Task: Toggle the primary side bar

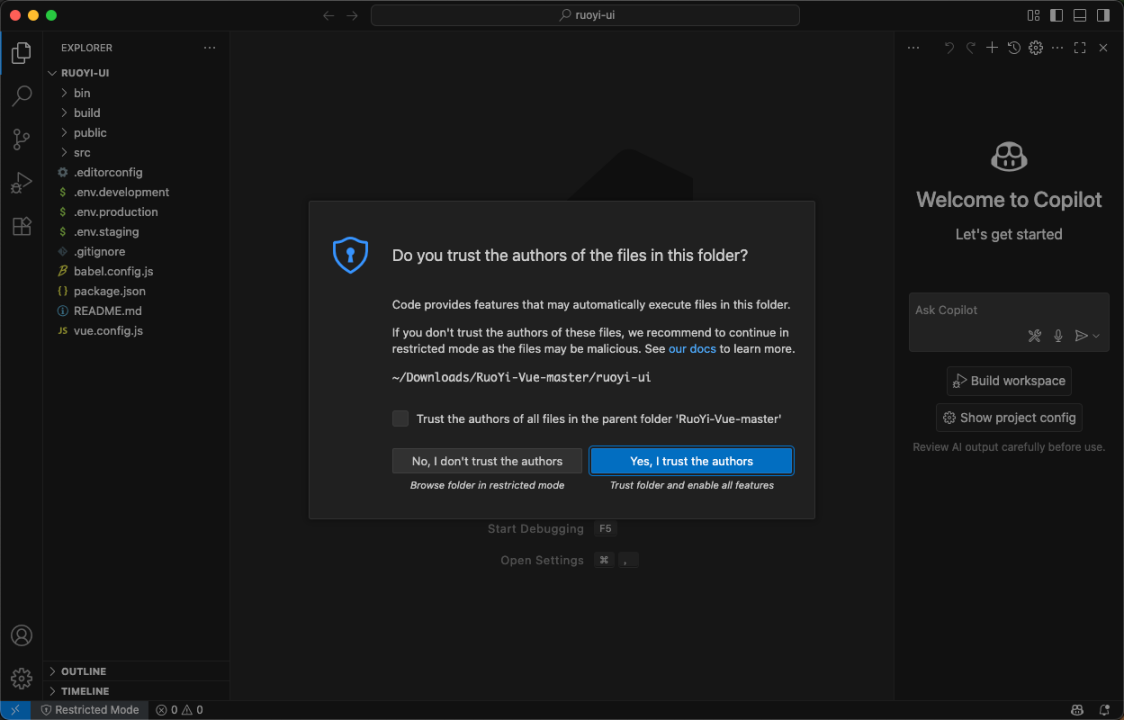Action: coord(1056,15)
